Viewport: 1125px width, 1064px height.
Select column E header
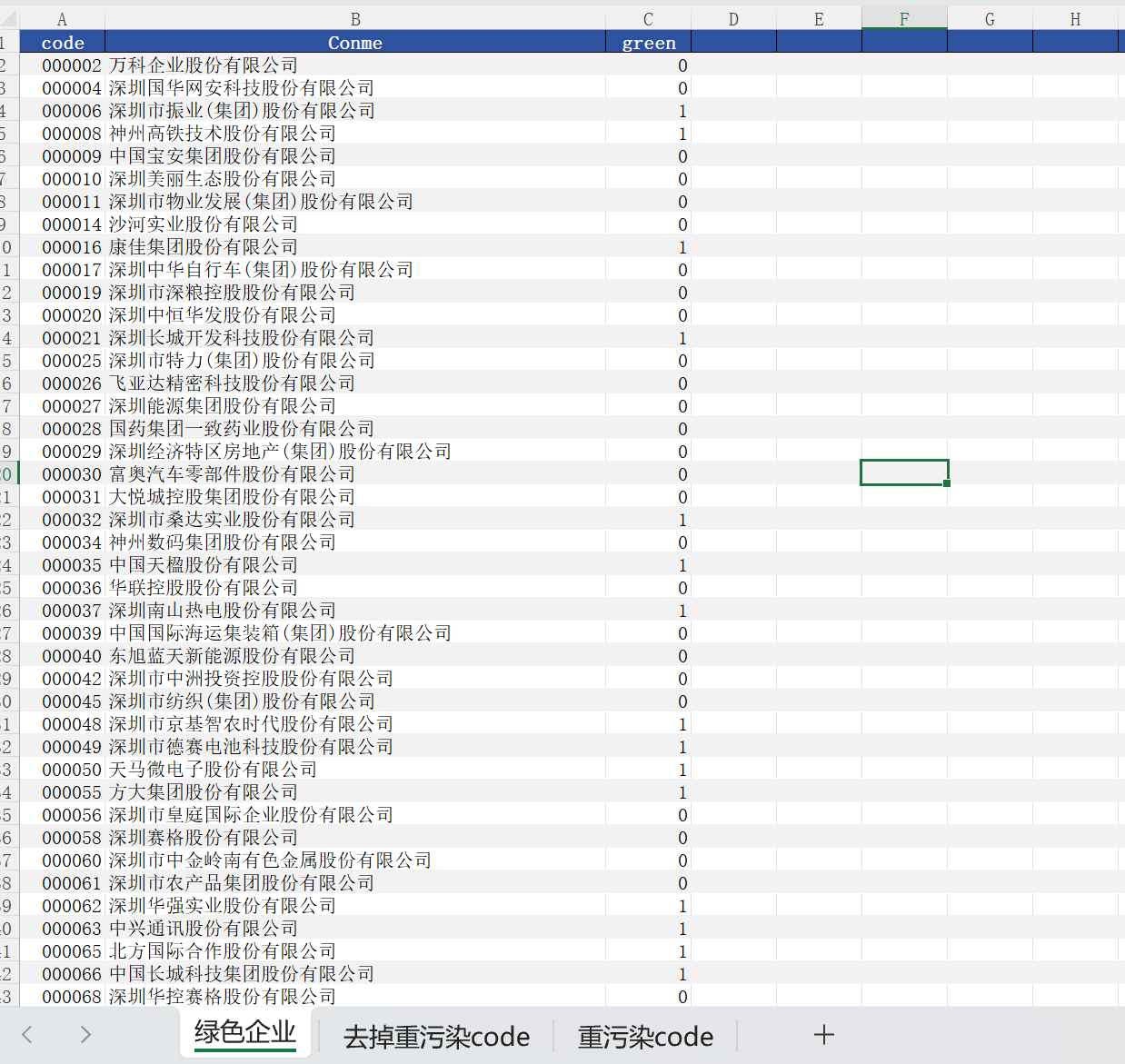[819, 19]
